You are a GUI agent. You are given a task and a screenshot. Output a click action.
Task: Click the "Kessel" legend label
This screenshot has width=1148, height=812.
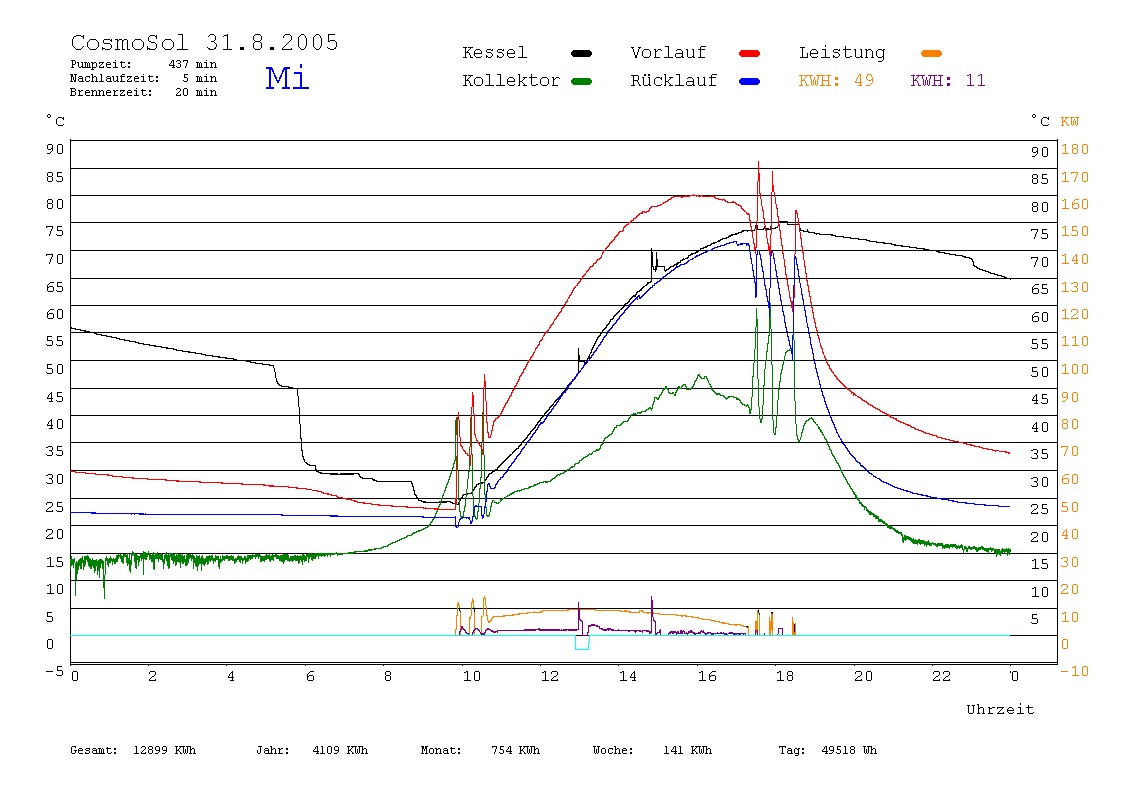(494, 53)
